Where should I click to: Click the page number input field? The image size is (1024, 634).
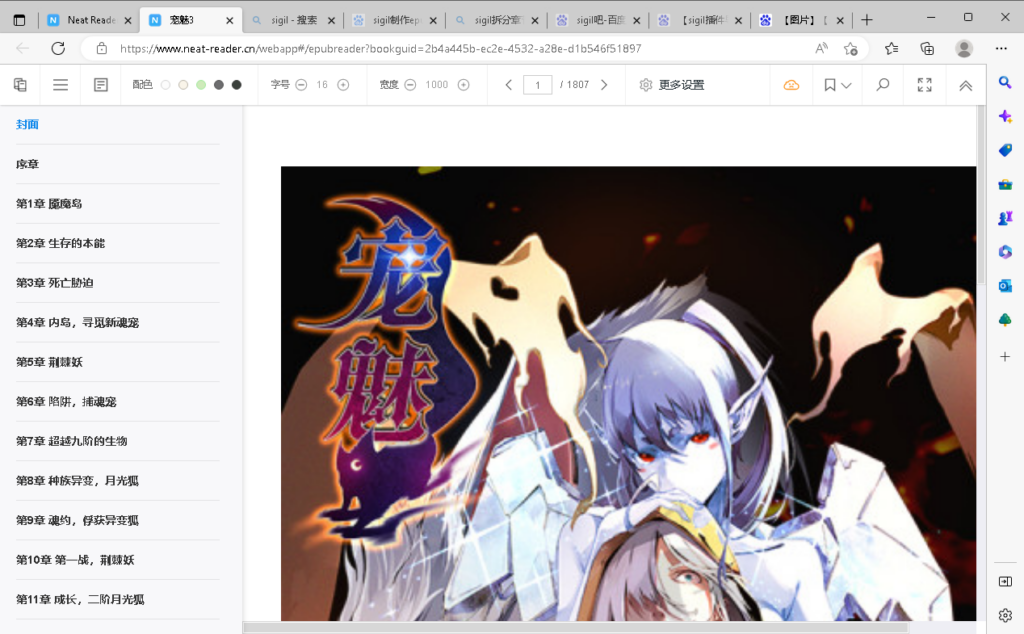point(537,85)
